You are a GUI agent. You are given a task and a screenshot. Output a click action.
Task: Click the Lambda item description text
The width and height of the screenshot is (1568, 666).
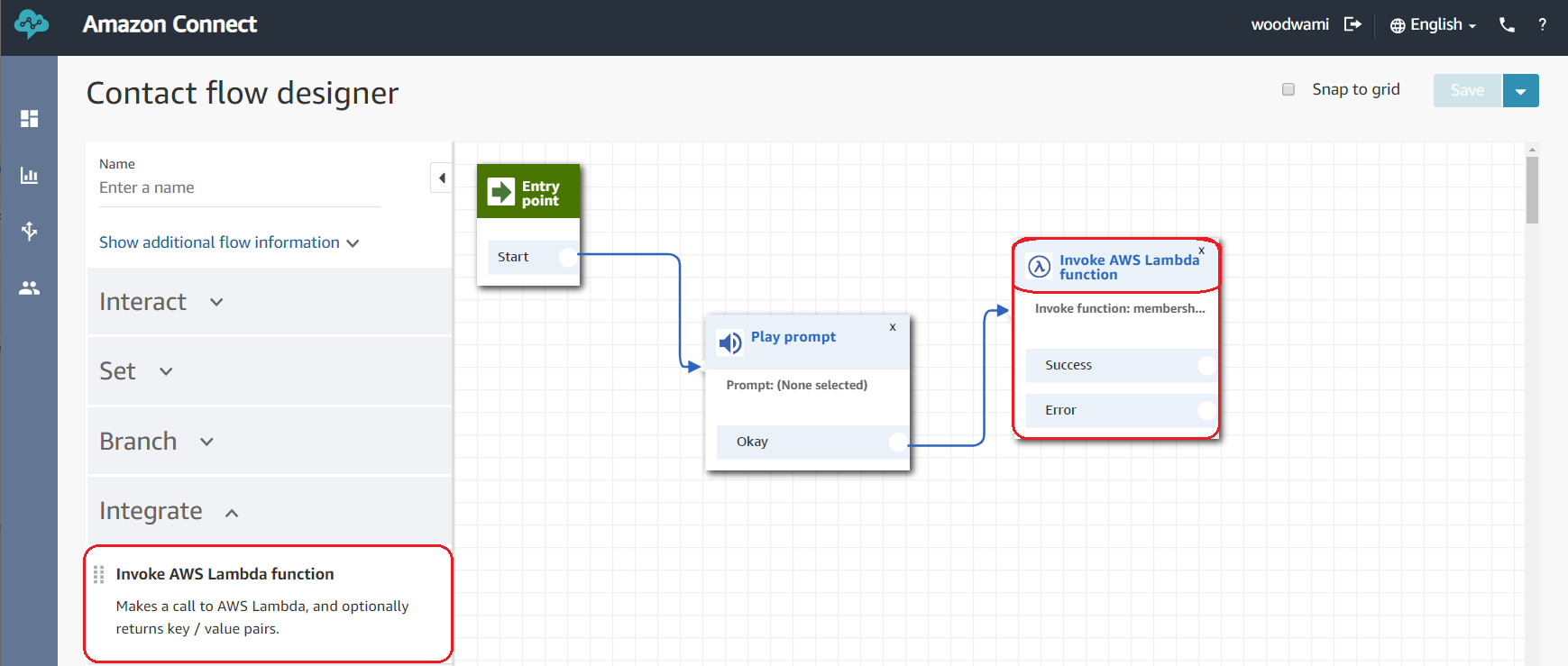pyautogui.click(x=262, y=617)
